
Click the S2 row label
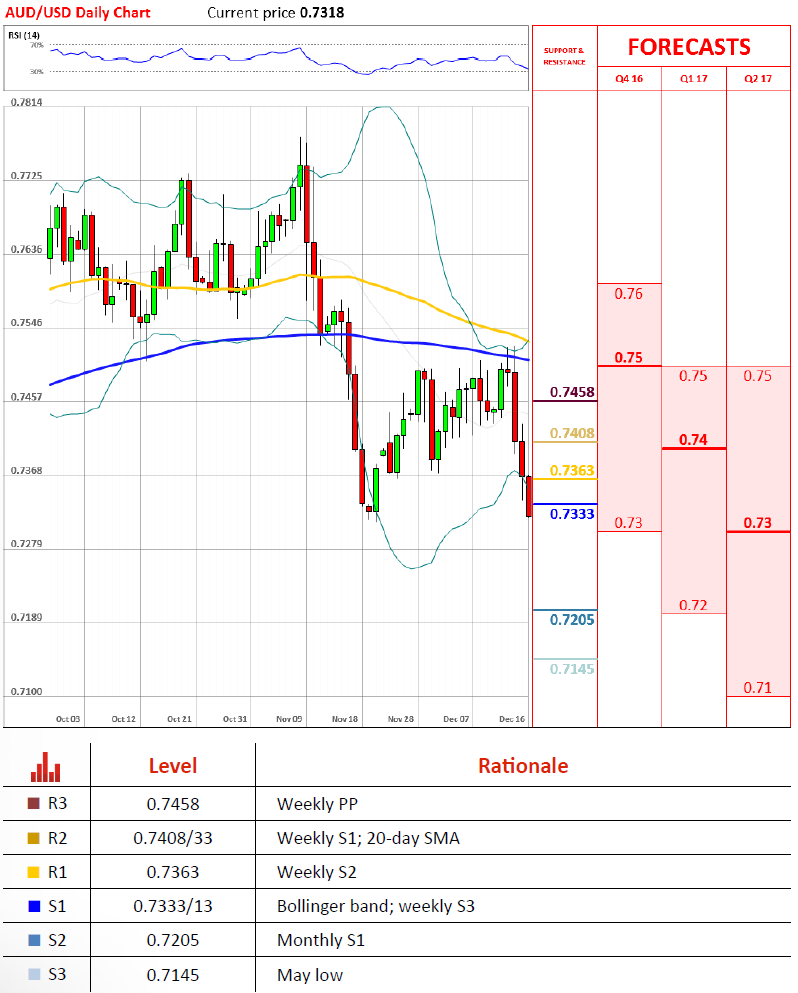57,940
